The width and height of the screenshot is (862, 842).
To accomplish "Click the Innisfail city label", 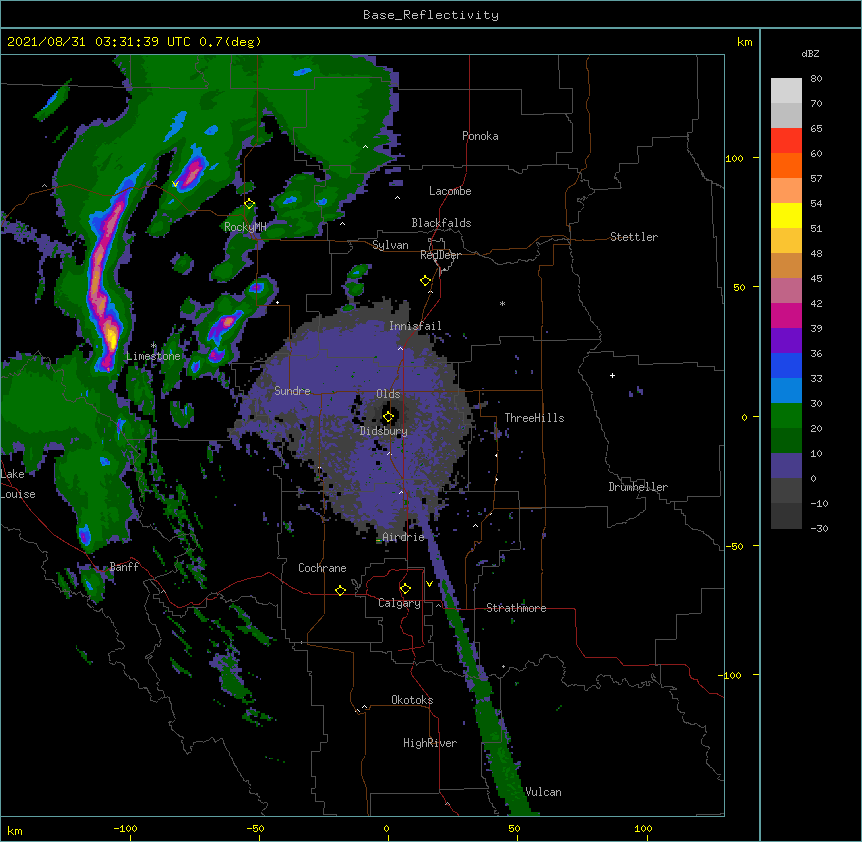I will pos(415,326).
